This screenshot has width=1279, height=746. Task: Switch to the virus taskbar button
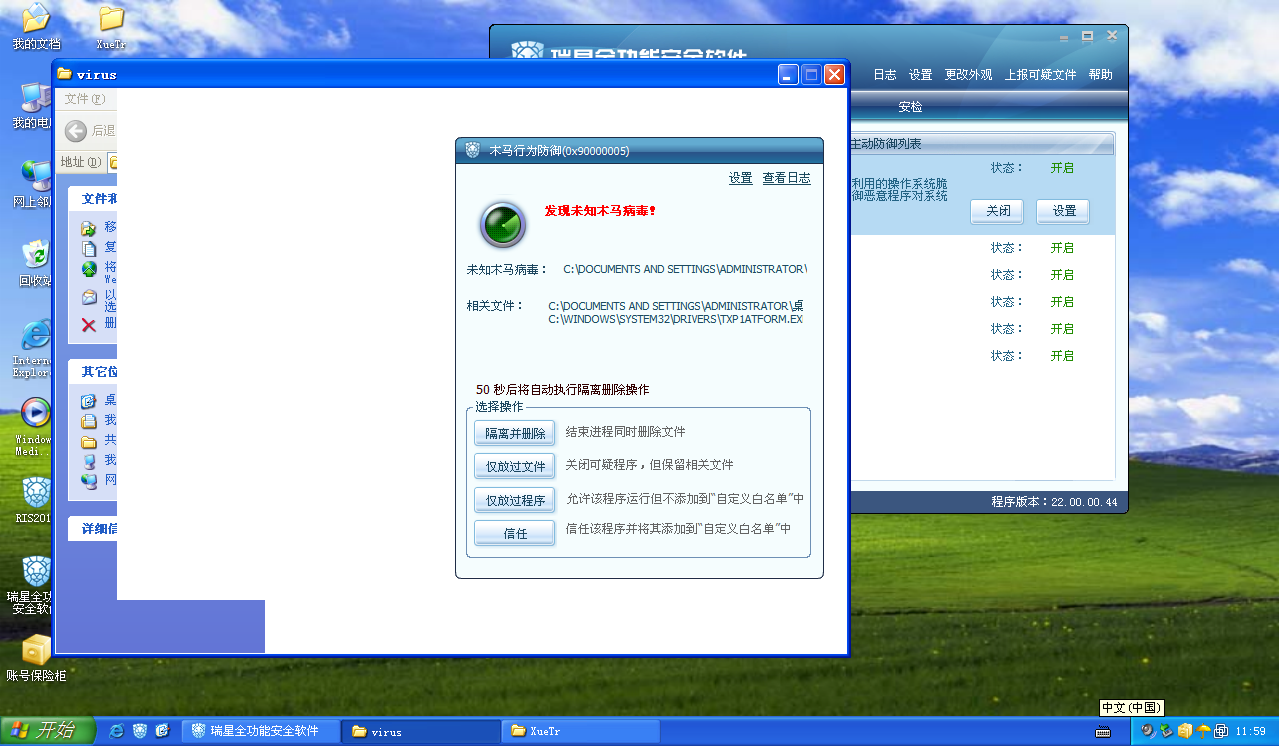coord(420,731)
